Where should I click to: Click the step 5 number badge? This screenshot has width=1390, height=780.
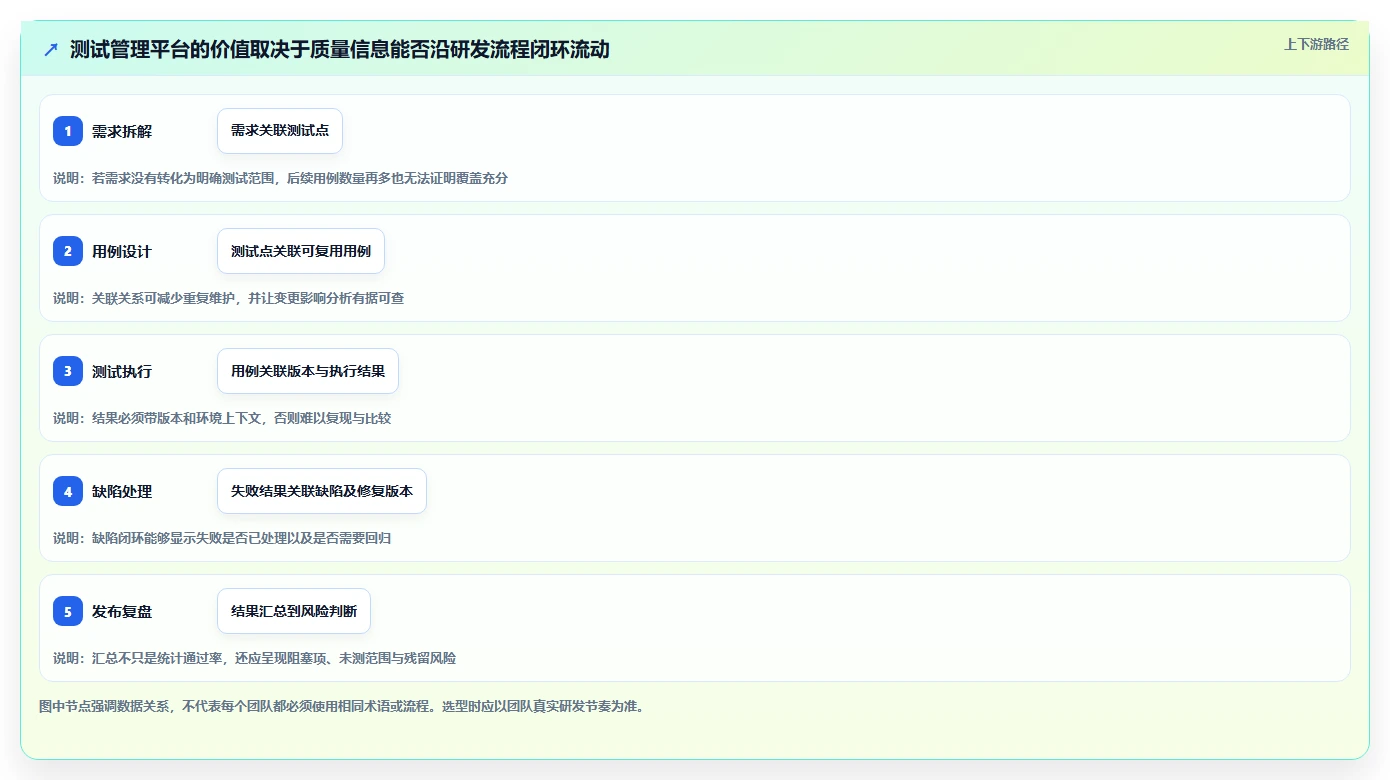click(68, 611)
